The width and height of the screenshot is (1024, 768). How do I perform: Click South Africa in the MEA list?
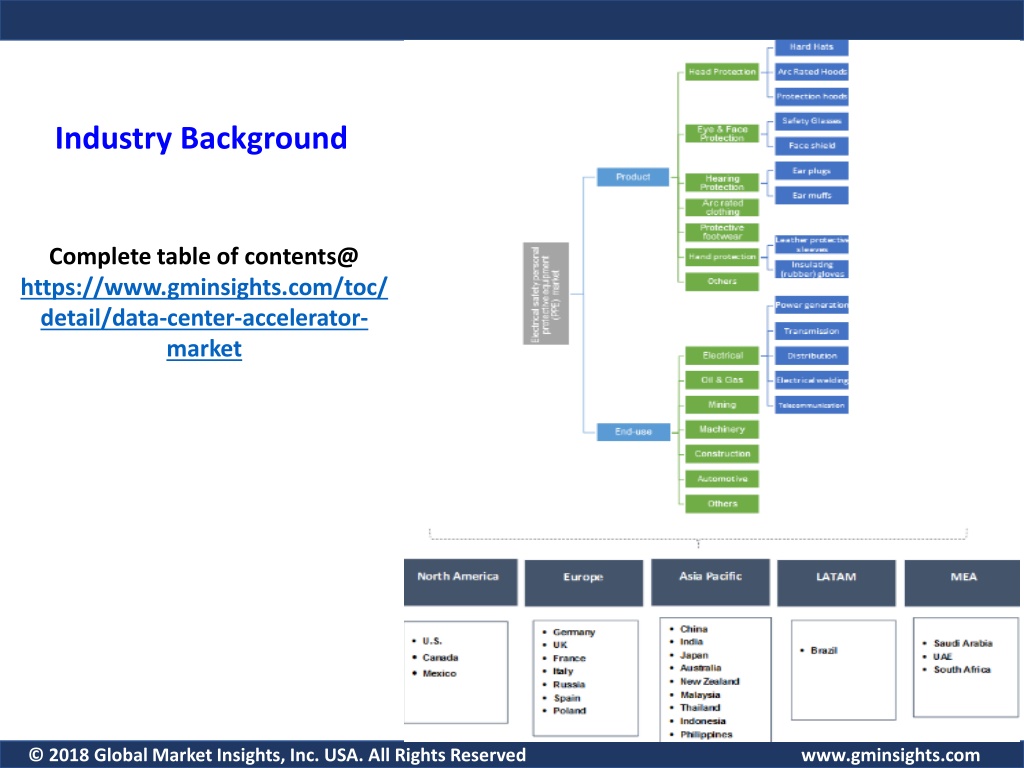tap(962, 670)
